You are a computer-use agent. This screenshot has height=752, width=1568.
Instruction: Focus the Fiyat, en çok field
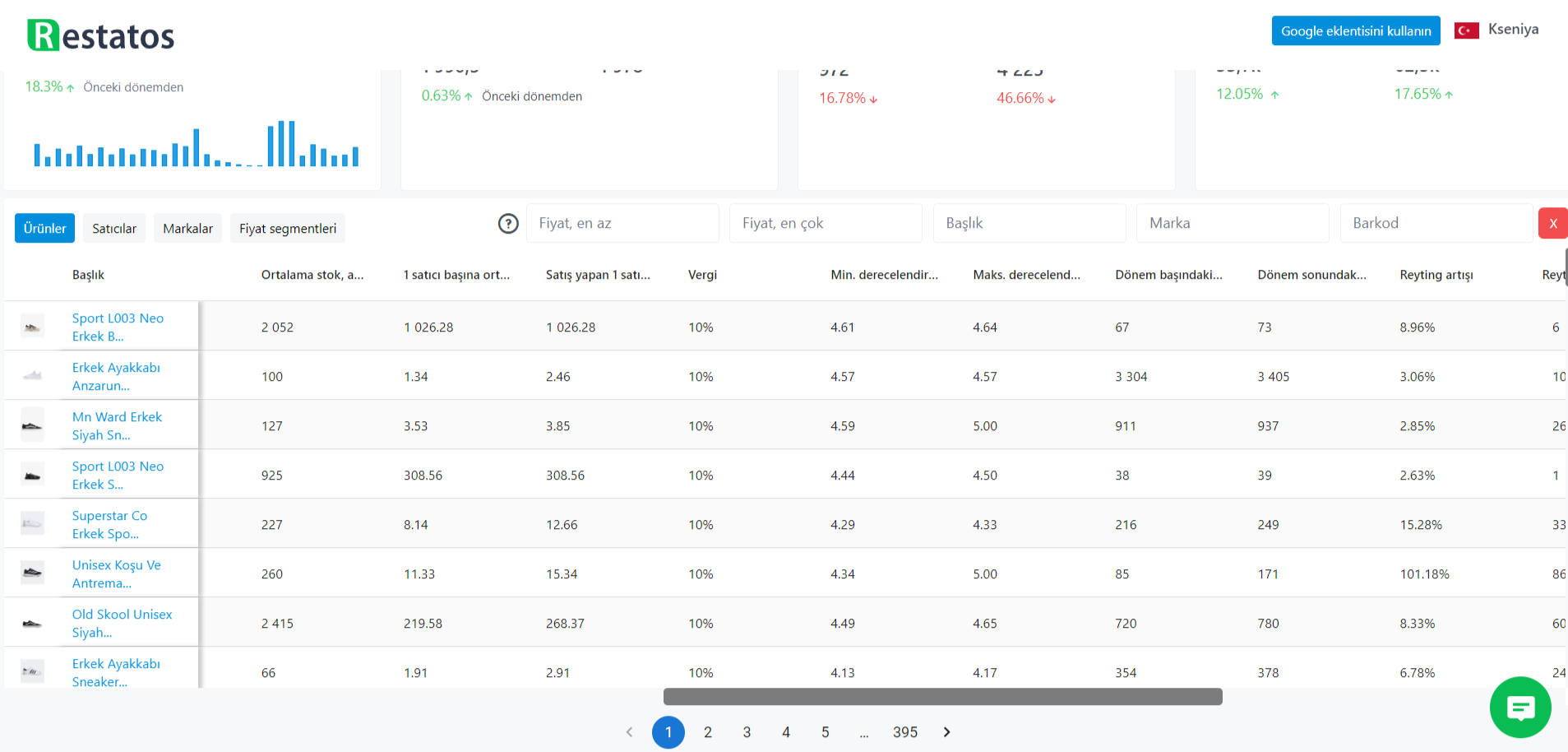826,223
